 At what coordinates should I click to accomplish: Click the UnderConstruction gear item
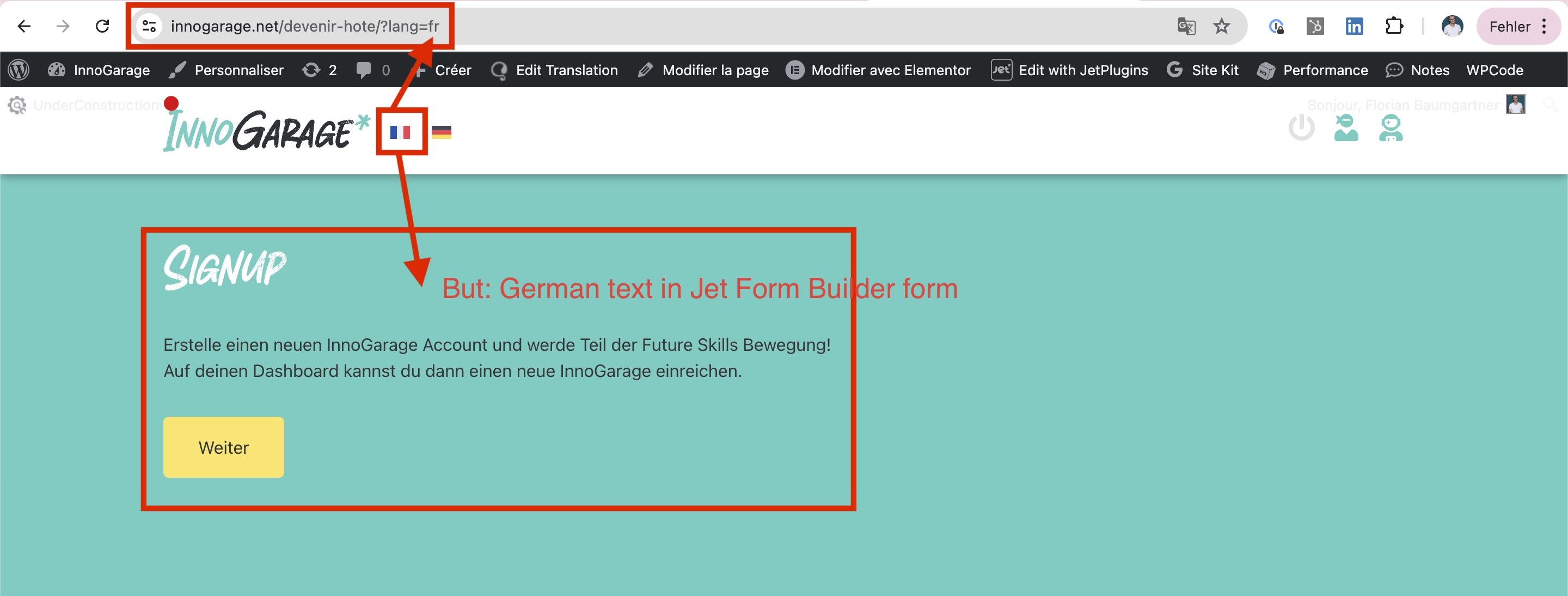(83, 105)
